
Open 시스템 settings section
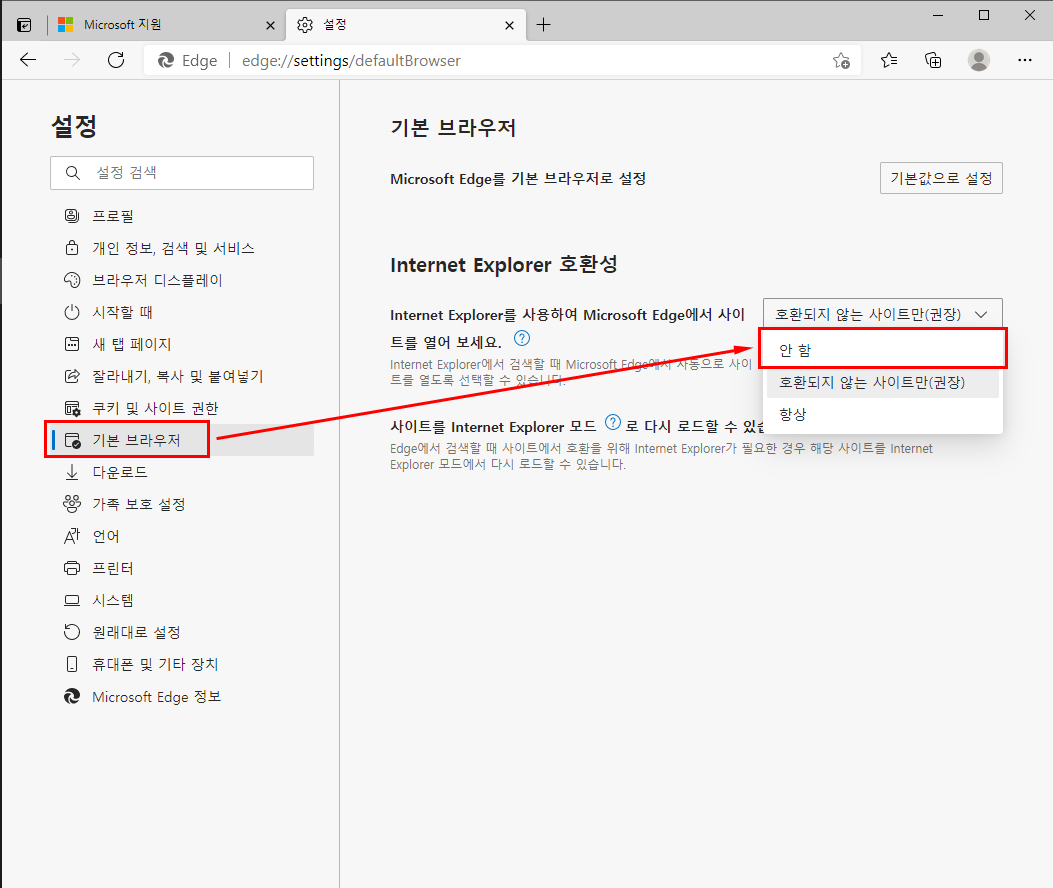tap(182, 600)
